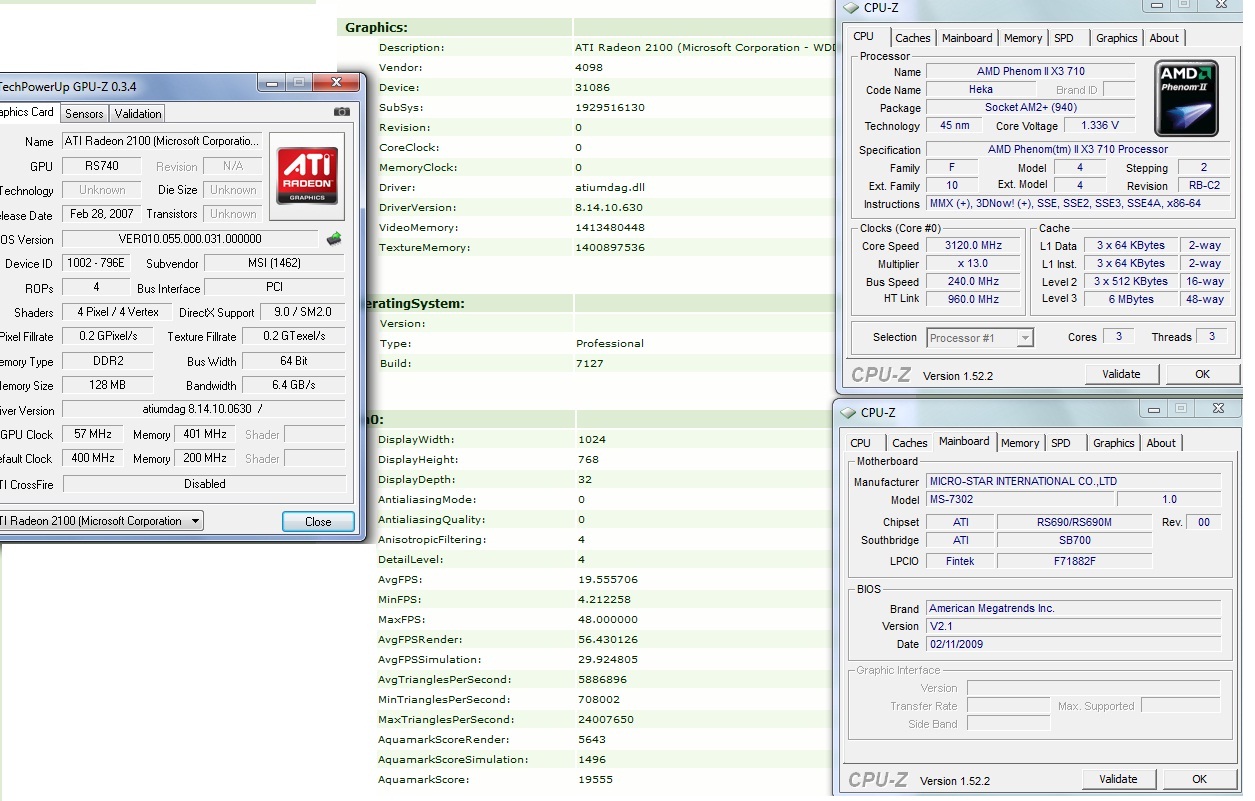The height and width of the screenshot is (801, 1255).
Task: Click the Bandwidth field 6.4 GB/s
Action: click(293, 386)
